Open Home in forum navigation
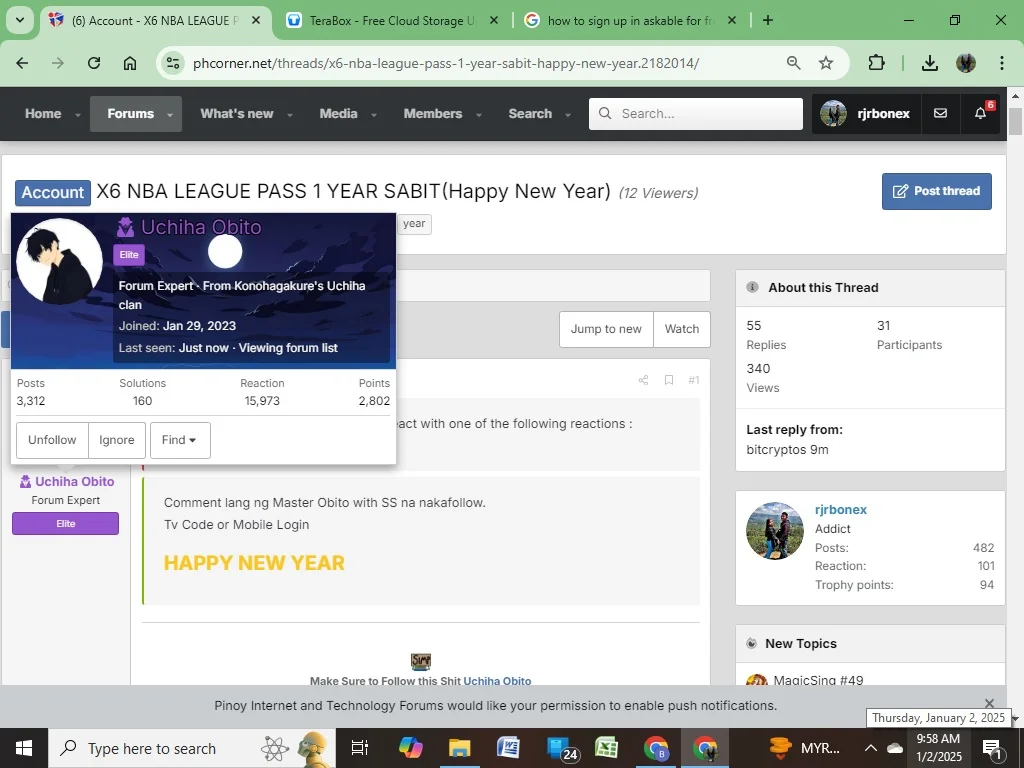This screenshot has width=1024, height=768. click(43, 114)
